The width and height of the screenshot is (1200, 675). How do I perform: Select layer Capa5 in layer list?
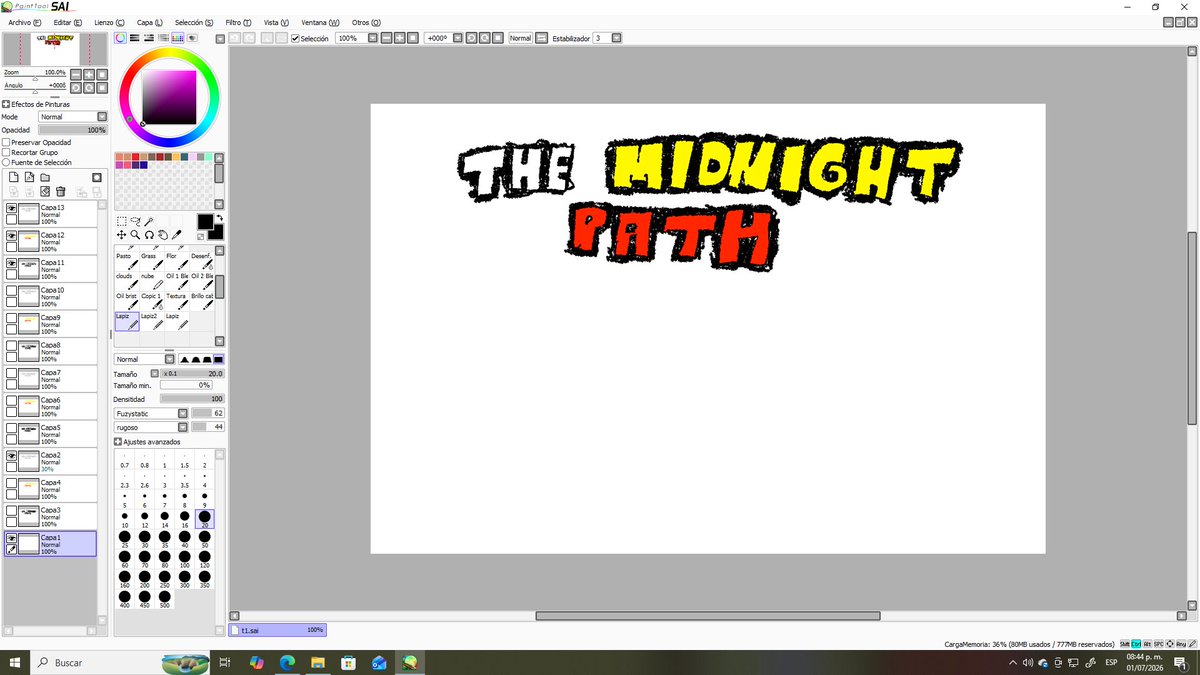pos(50,434)
